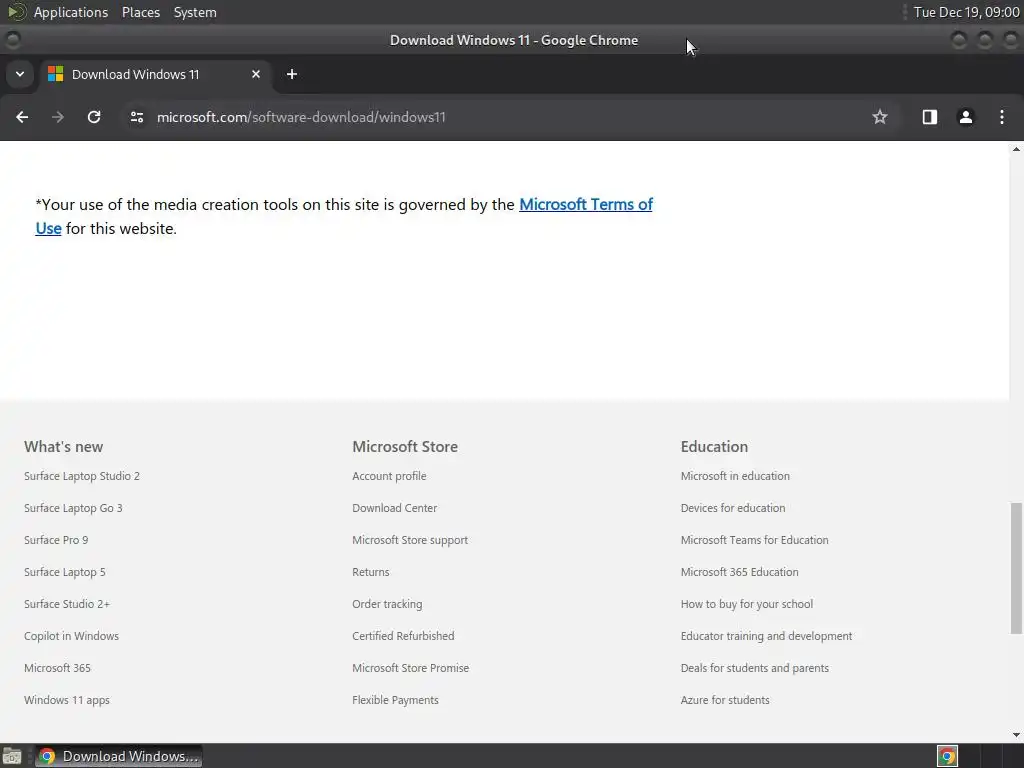Open the Applications menu
This screenshot has height=768, width=1024.
[71, 12]
